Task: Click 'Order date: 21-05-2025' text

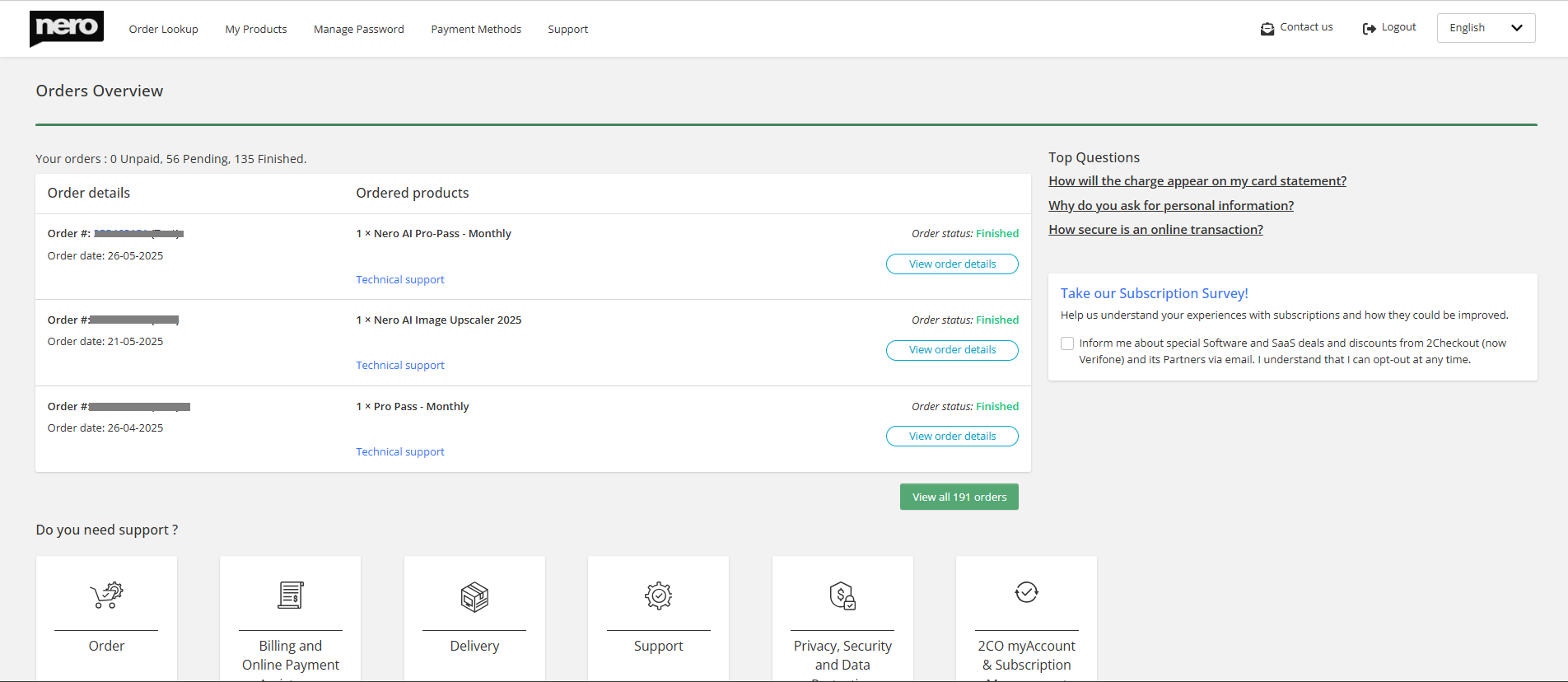Action: click(x=105, y=342)
